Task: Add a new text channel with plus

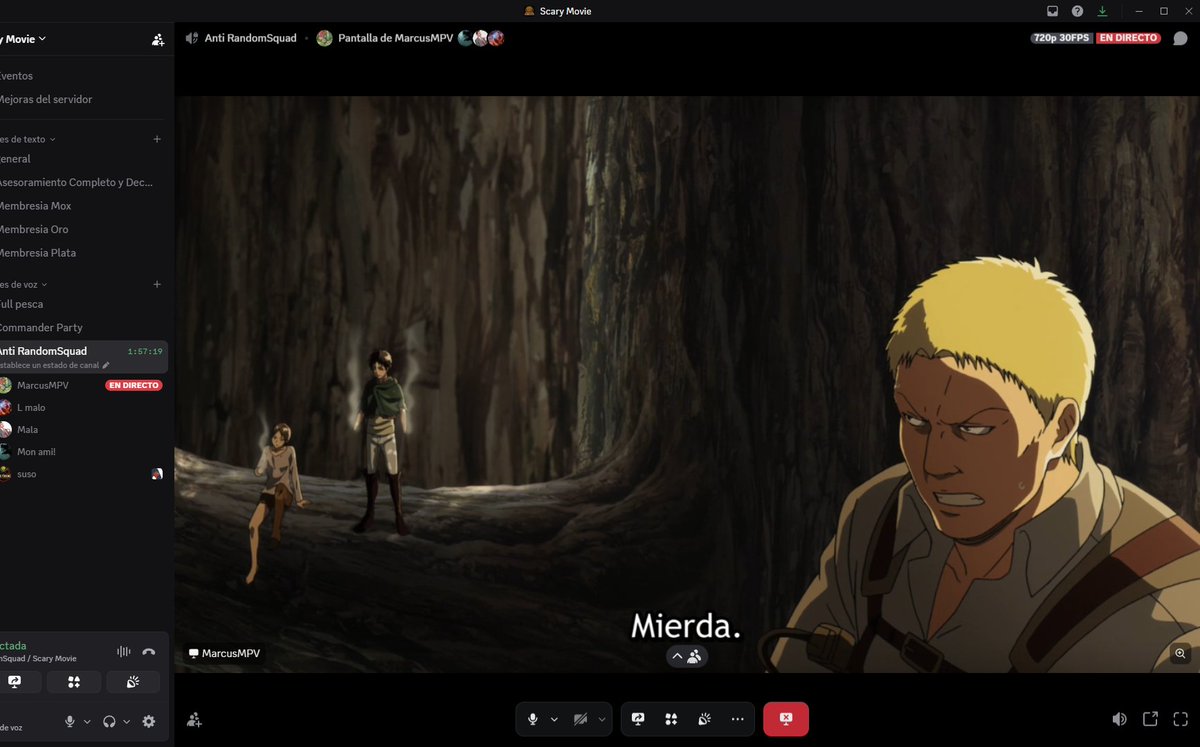Action: 157,139
